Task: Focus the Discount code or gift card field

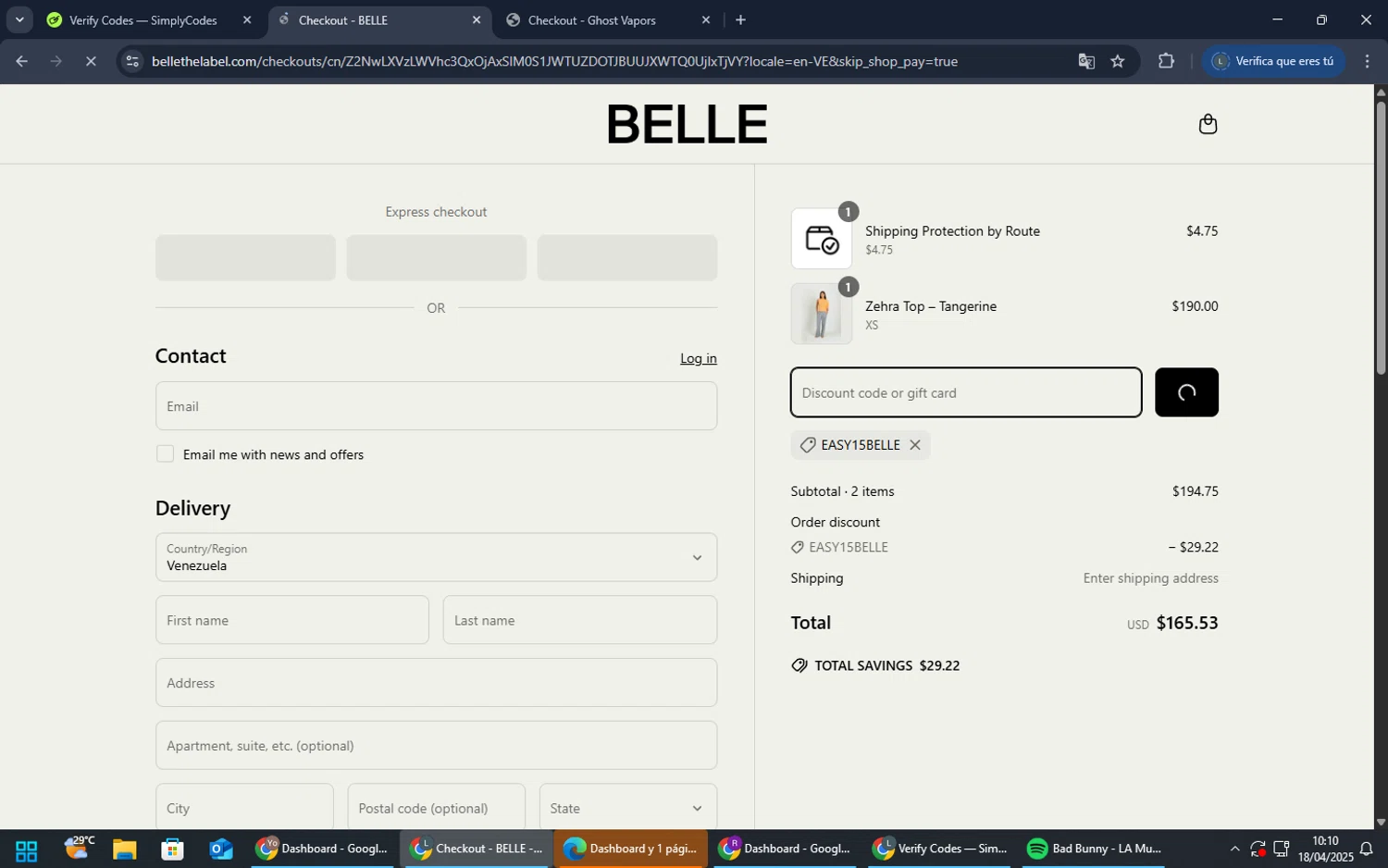Action: pos(966,392)
